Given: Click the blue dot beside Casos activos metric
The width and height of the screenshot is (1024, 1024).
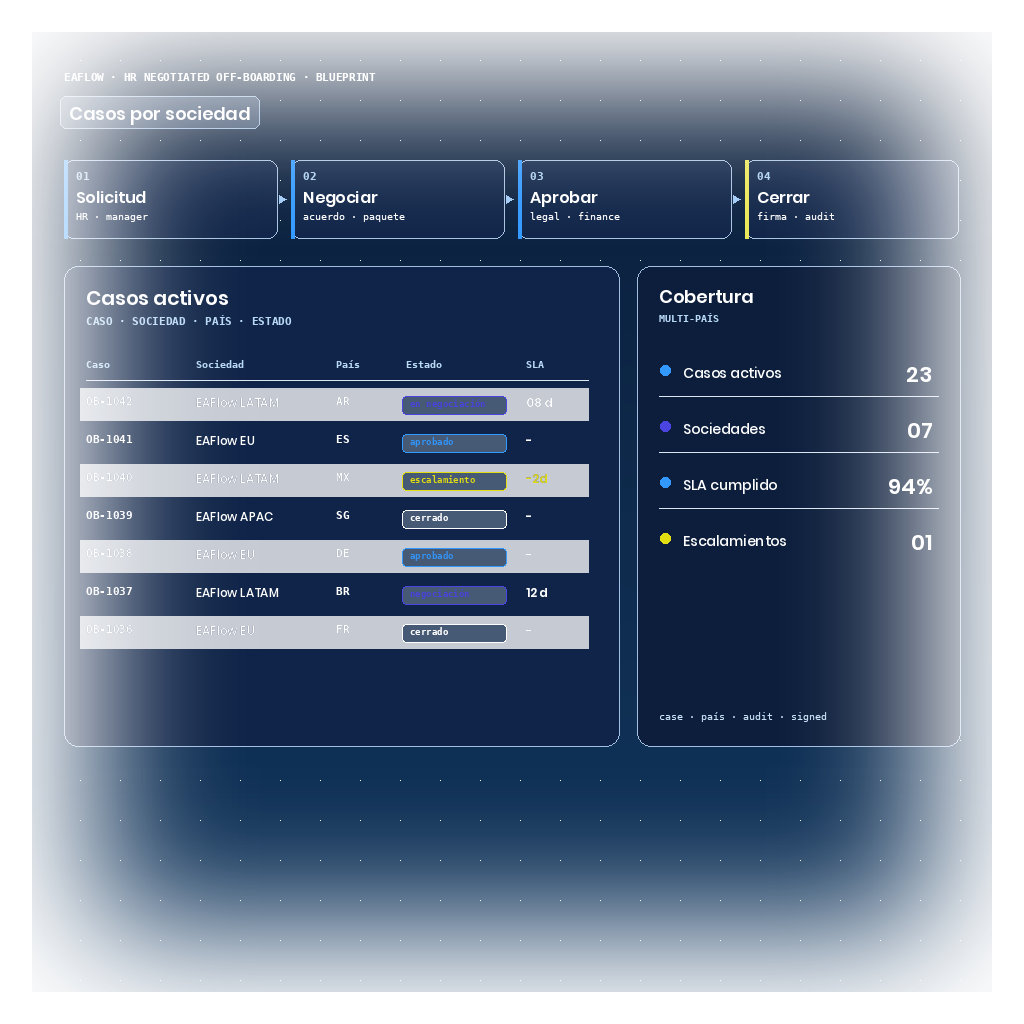Looking at the screenshot, I should pos(665,371).
